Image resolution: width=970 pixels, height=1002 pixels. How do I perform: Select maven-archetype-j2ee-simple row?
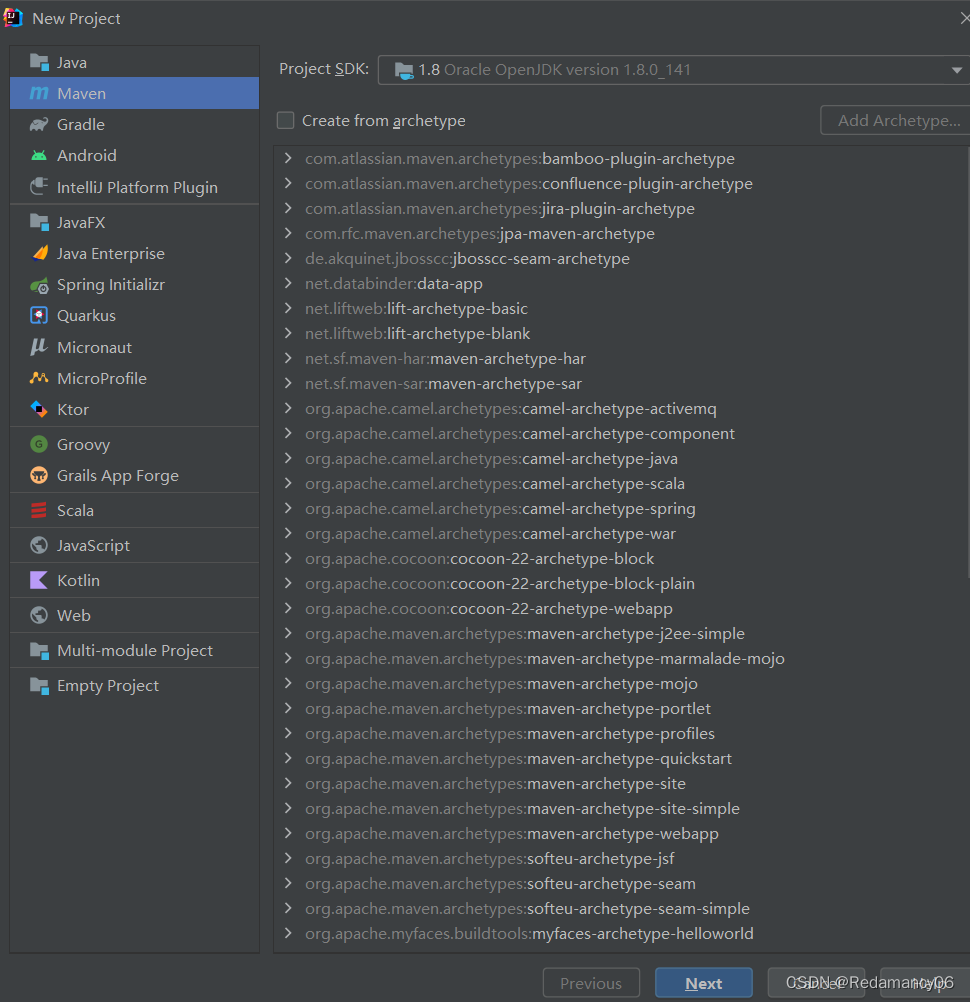(x=622, y=633)
